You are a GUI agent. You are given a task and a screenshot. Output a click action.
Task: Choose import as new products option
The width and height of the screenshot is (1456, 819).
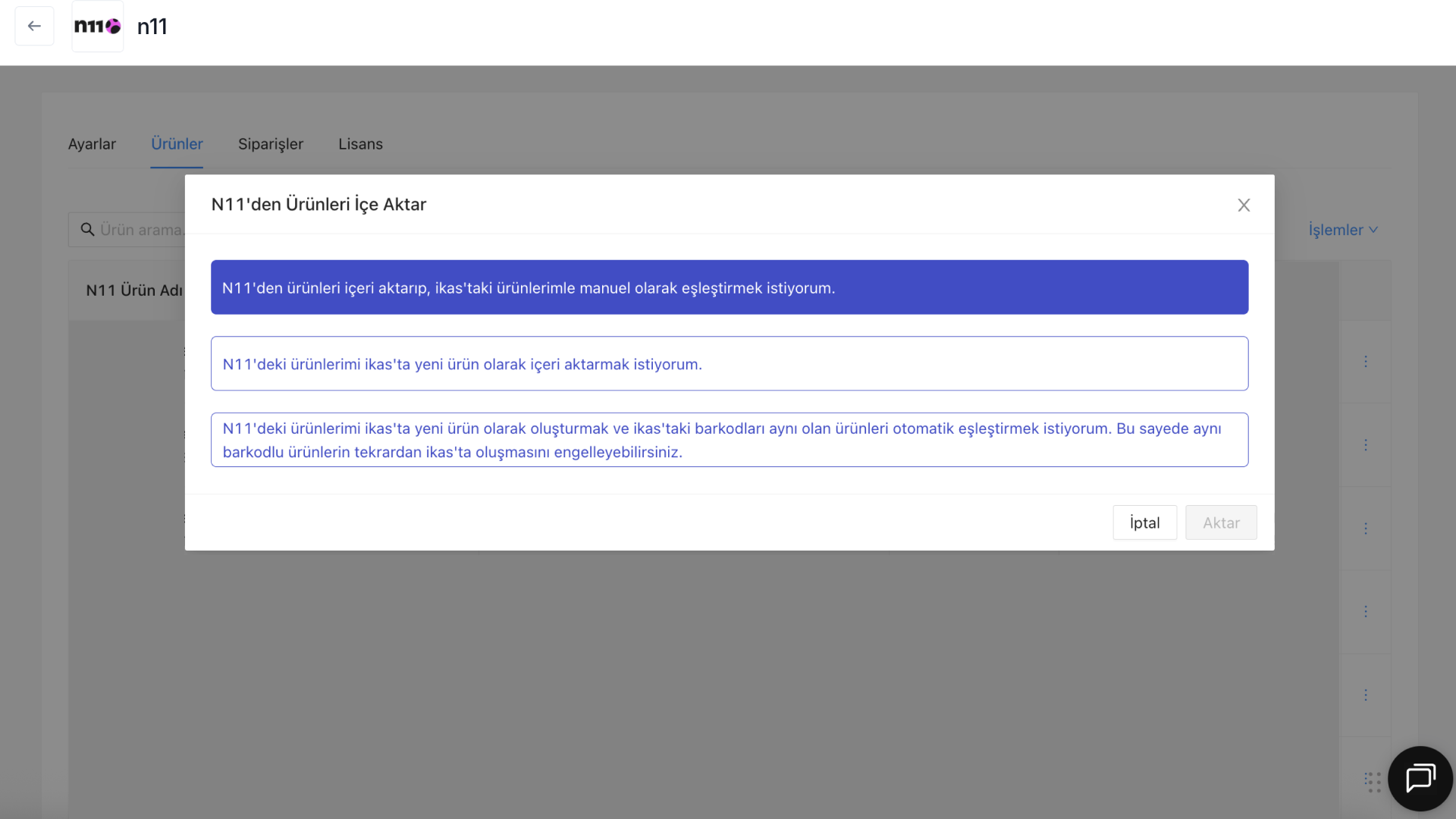coord(730,363)
